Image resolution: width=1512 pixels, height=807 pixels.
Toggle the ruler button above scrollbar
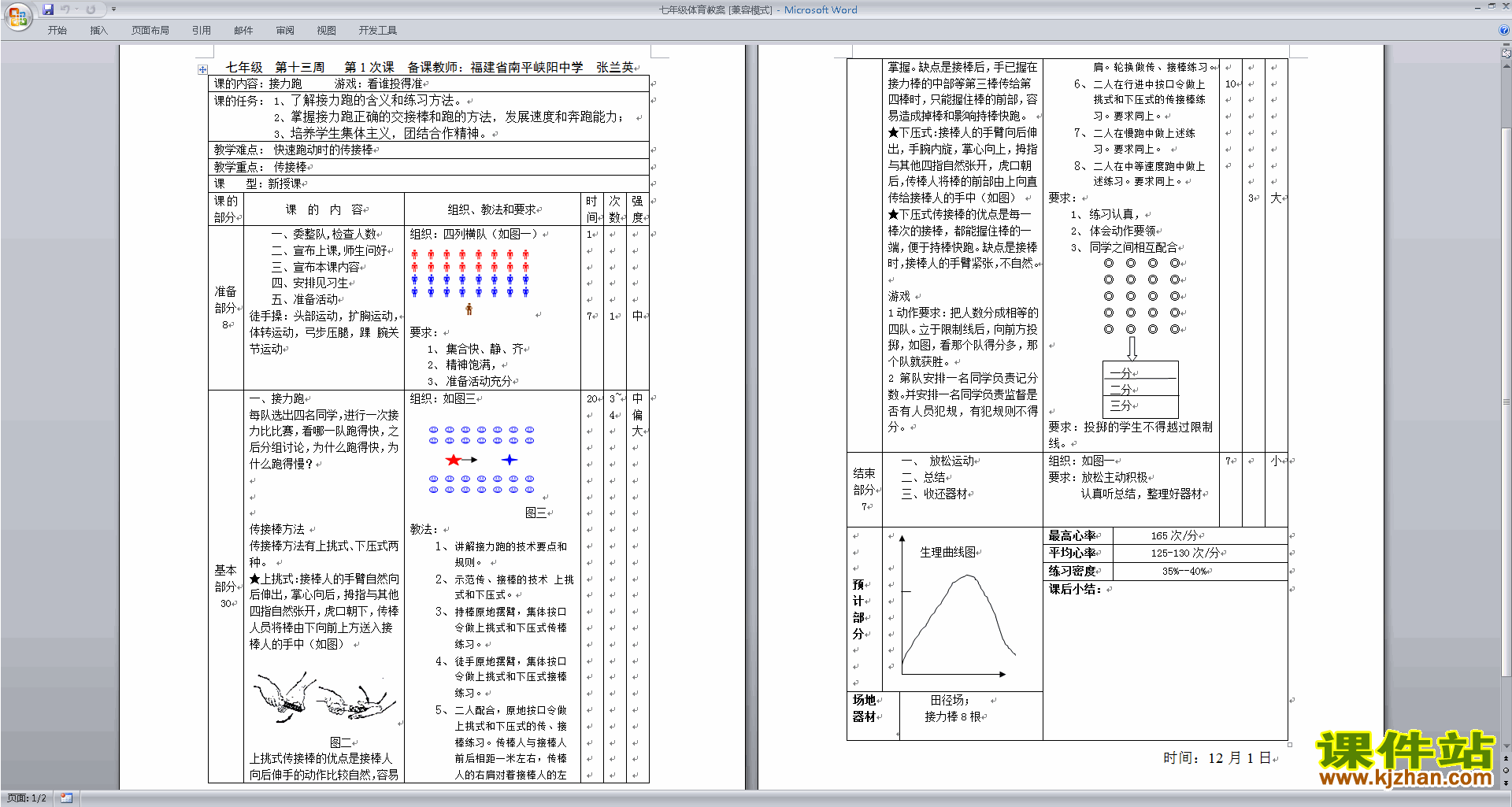click(1506, 54)
